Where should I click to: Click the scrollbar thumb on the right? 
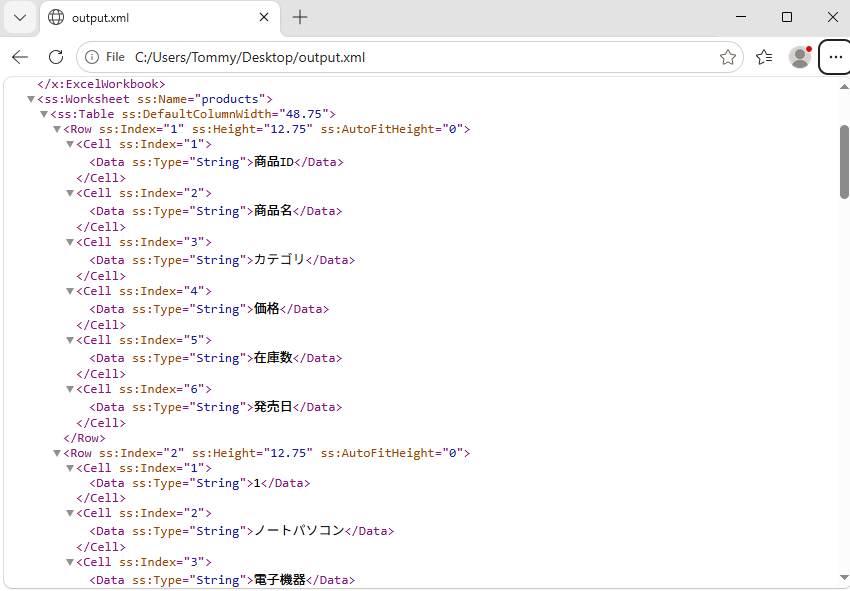[844, 162]
